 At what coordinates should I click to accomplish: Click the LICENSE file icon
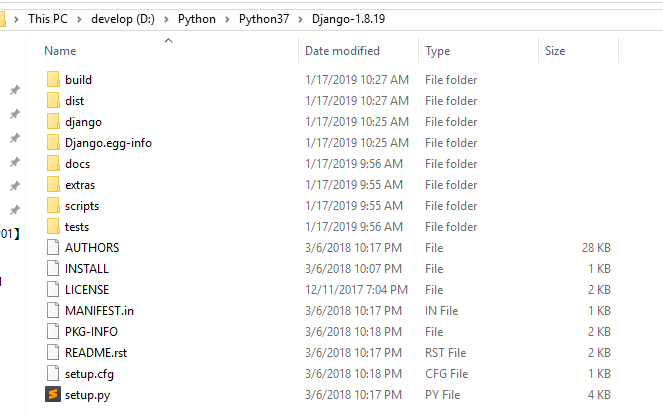[x=53, y=289]
